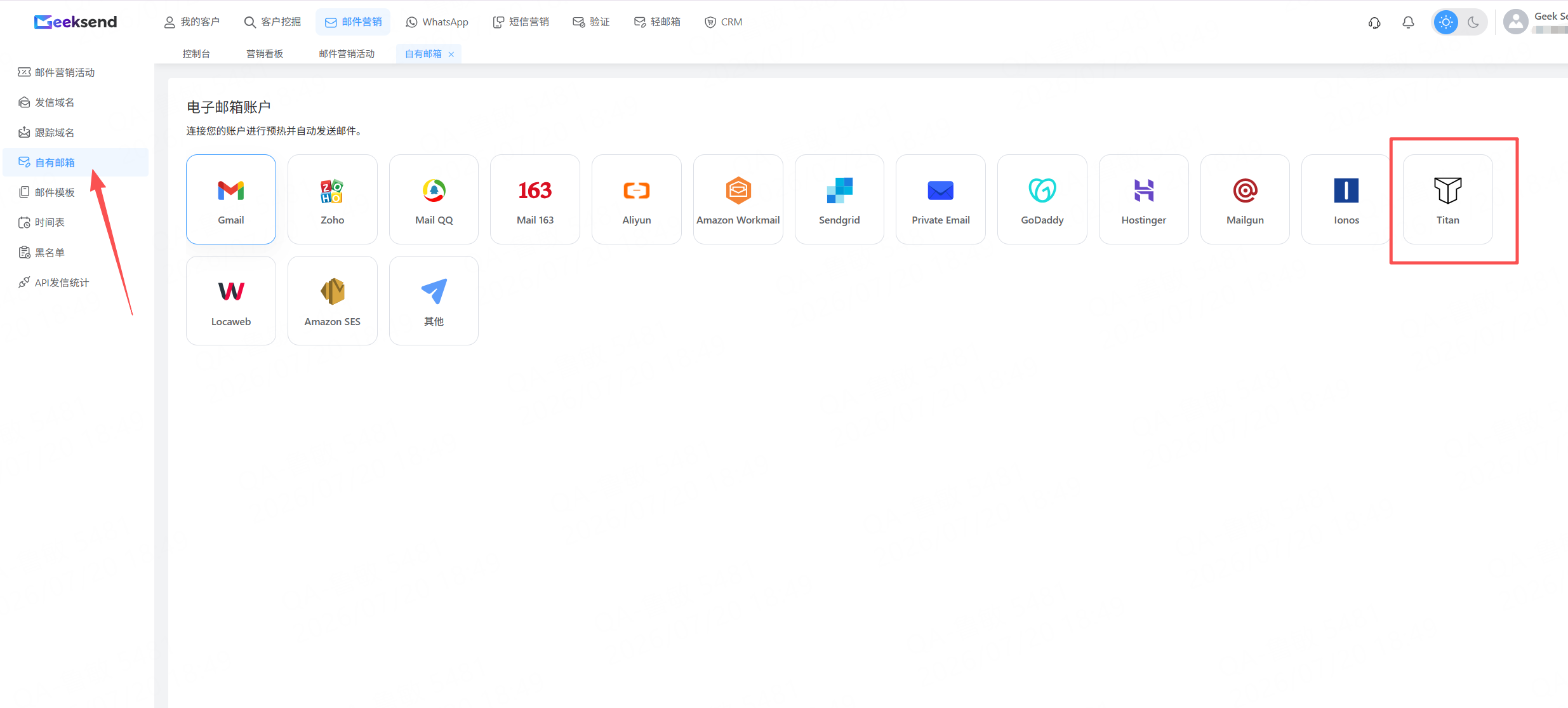Viewport: 1568px width, 708px height.
Task: Open WhatsApp top menu
Action: [437, 22]
